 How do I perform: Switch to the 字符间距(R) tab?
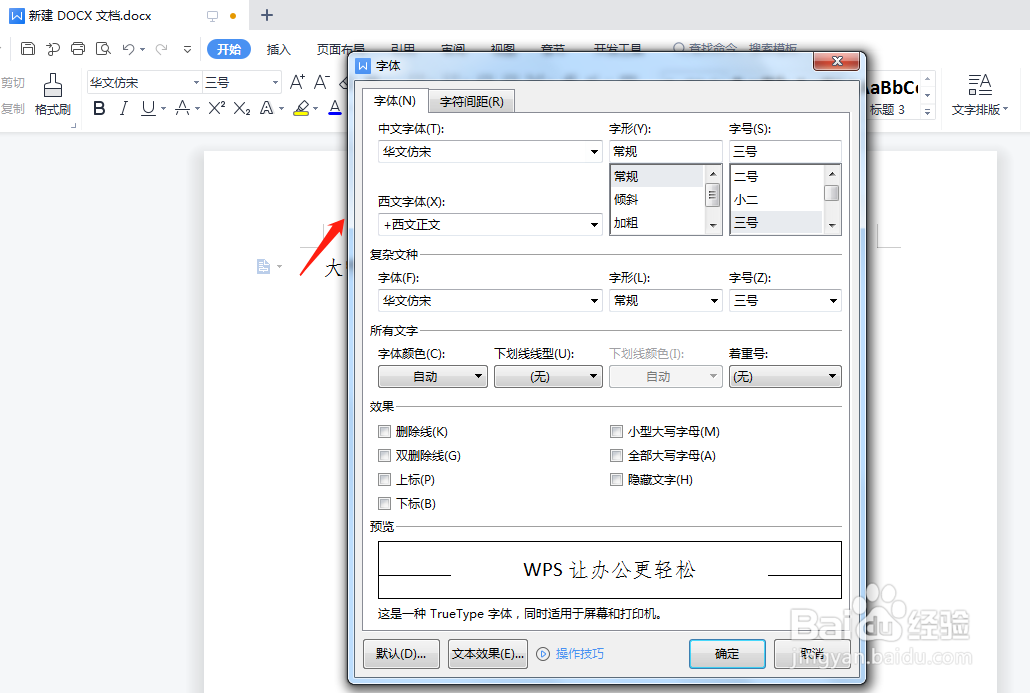coord(471,101)
